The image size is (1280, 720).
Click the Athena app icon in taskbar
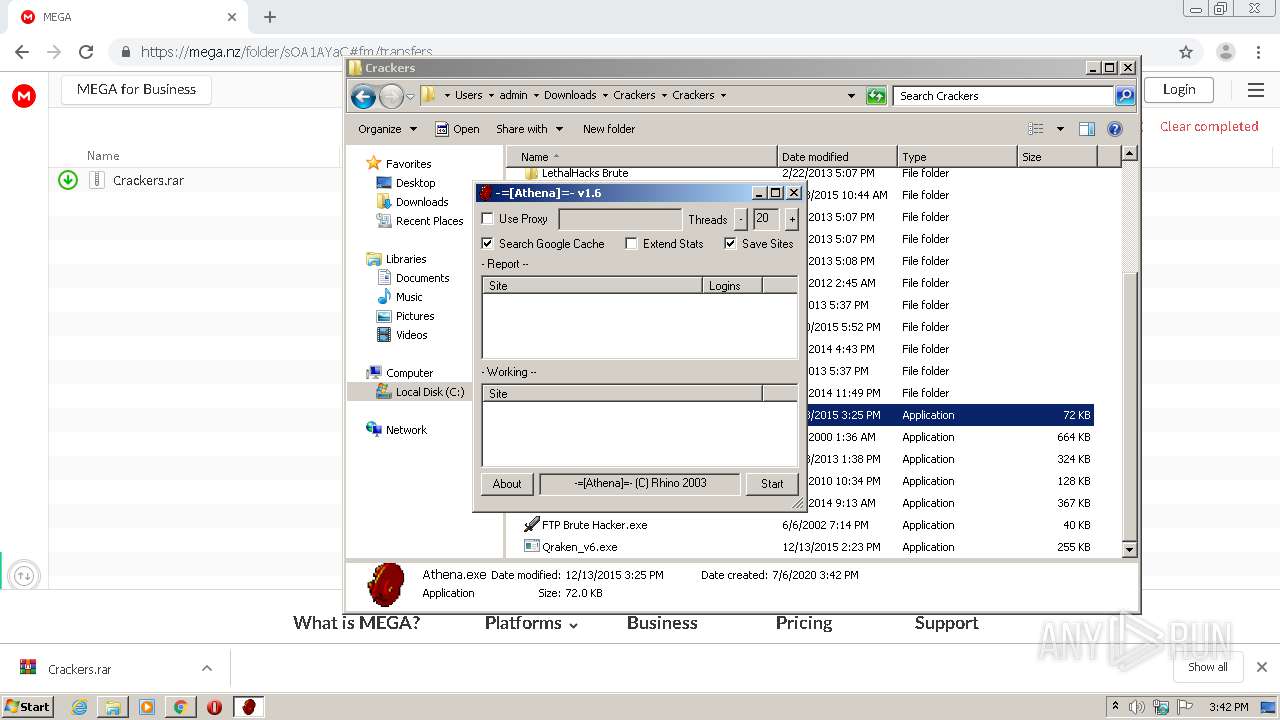click(249, 707)
